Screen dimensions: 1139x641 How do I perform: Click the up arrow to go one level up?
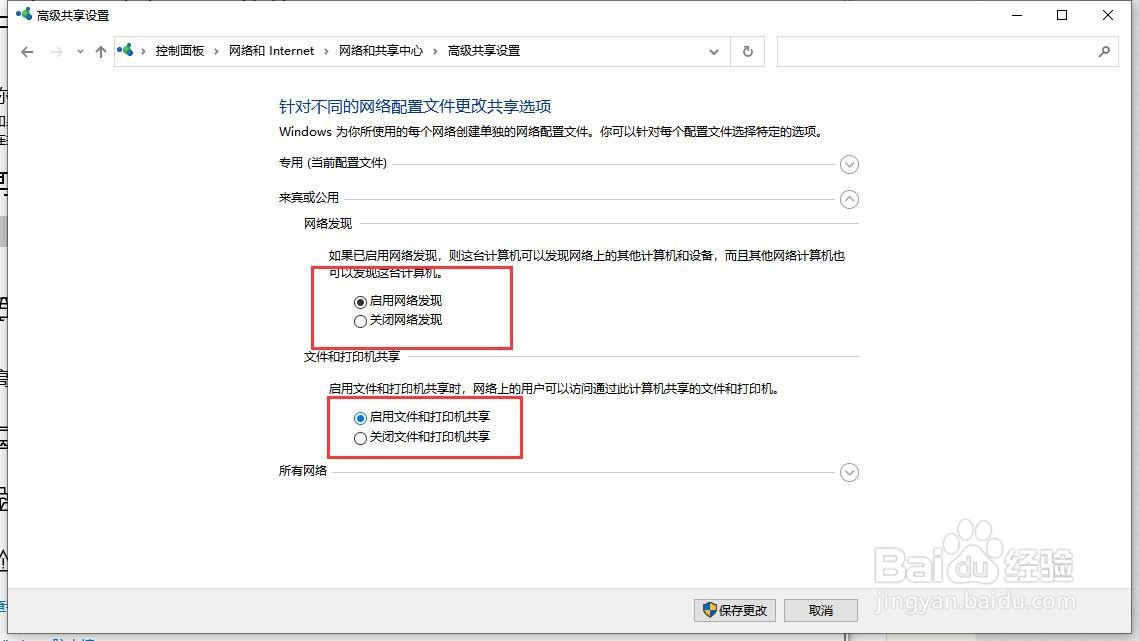point(101,51)
